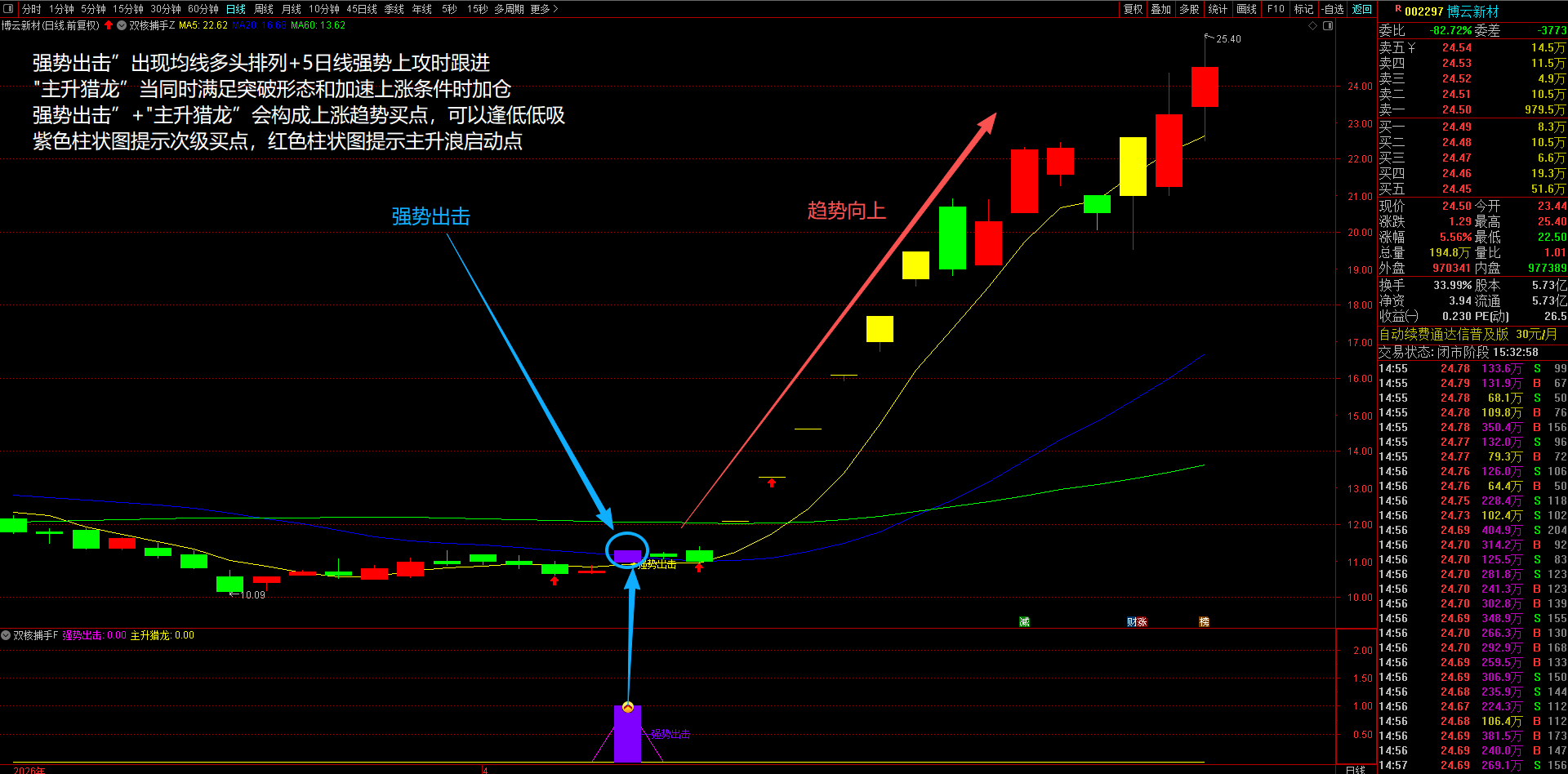
Task: Click the yellow signal marker on purple bar
Action: coord(628,707)
